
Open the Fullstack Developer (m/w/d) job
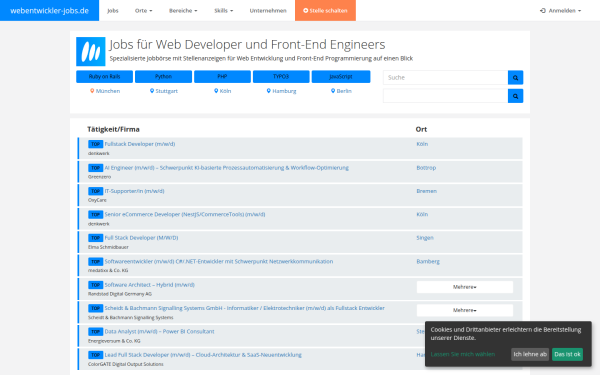140,144
